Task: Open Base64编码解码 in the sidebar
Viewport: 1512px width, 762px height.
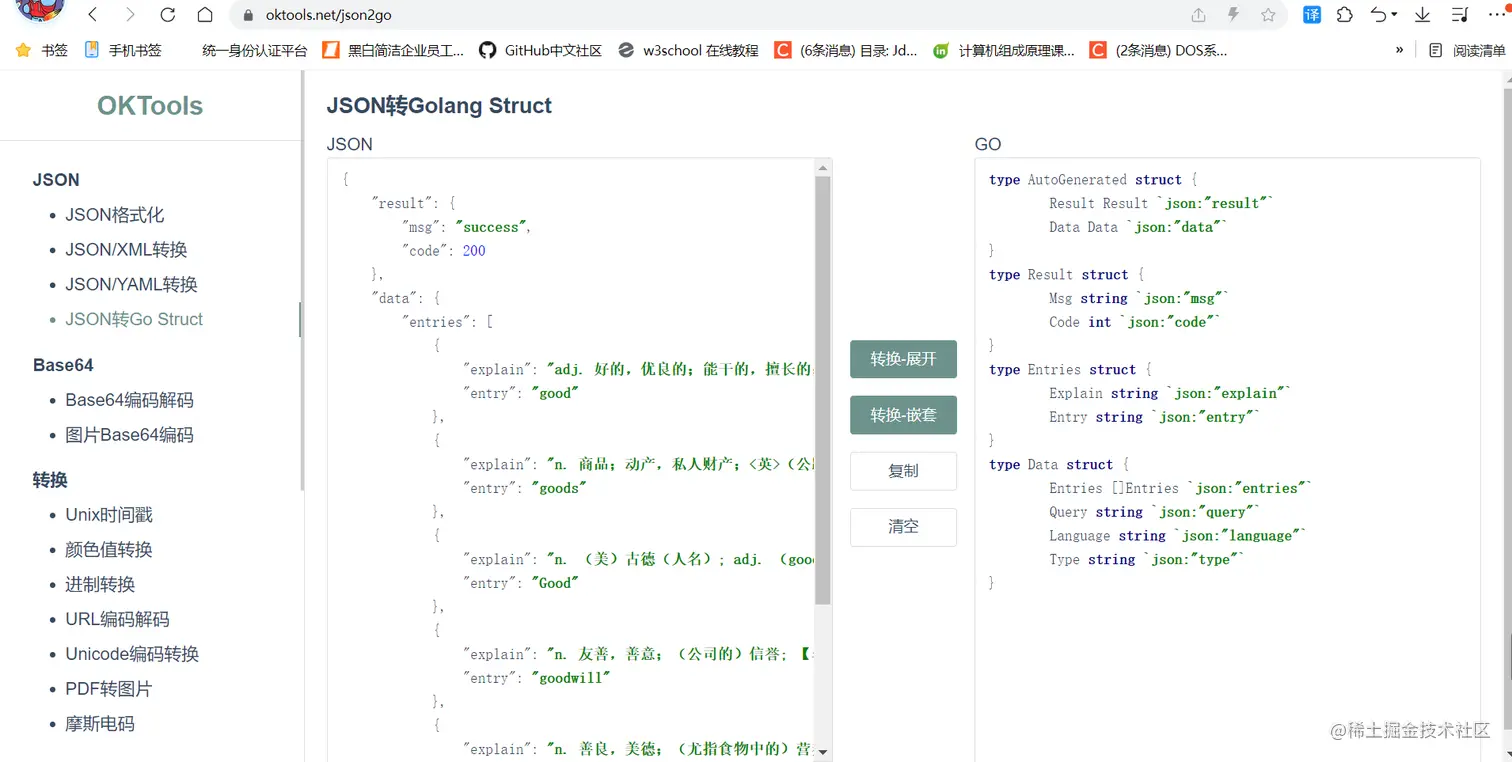Action: pyautogui.click(x=130, y=400)
